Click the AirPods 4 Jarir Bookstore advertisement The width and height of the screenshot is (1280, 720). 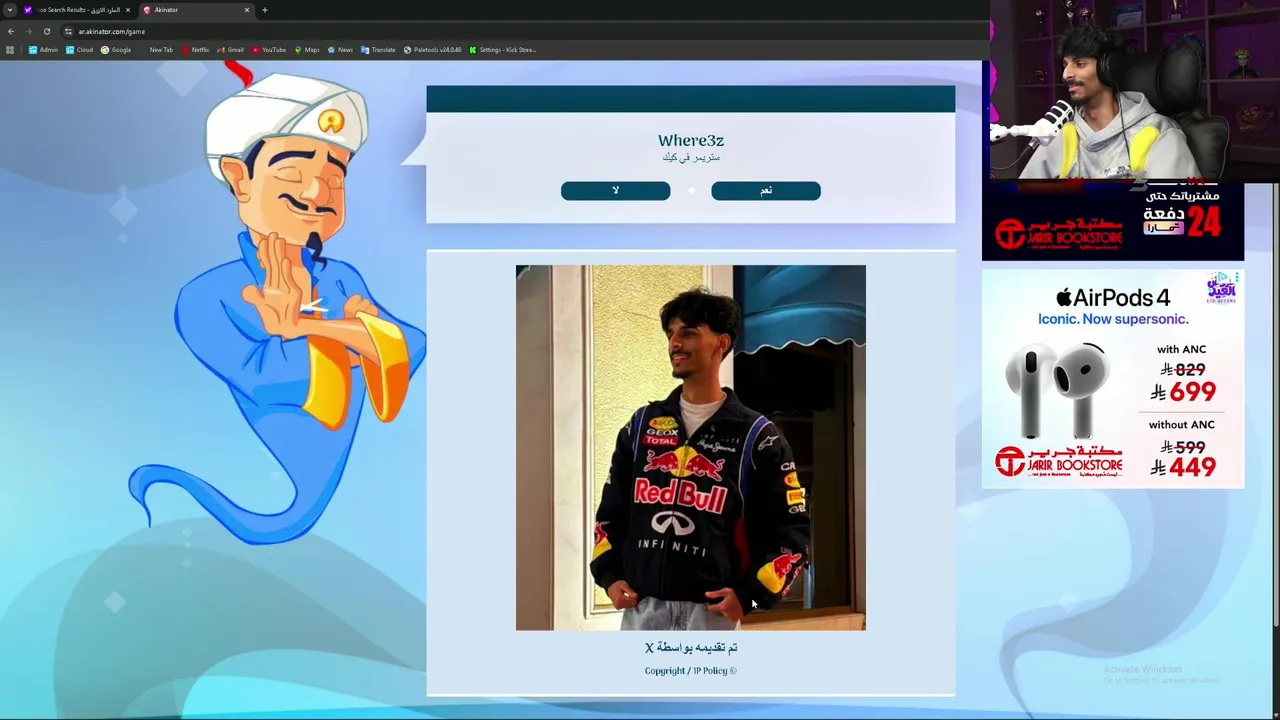click(1112, 378)
